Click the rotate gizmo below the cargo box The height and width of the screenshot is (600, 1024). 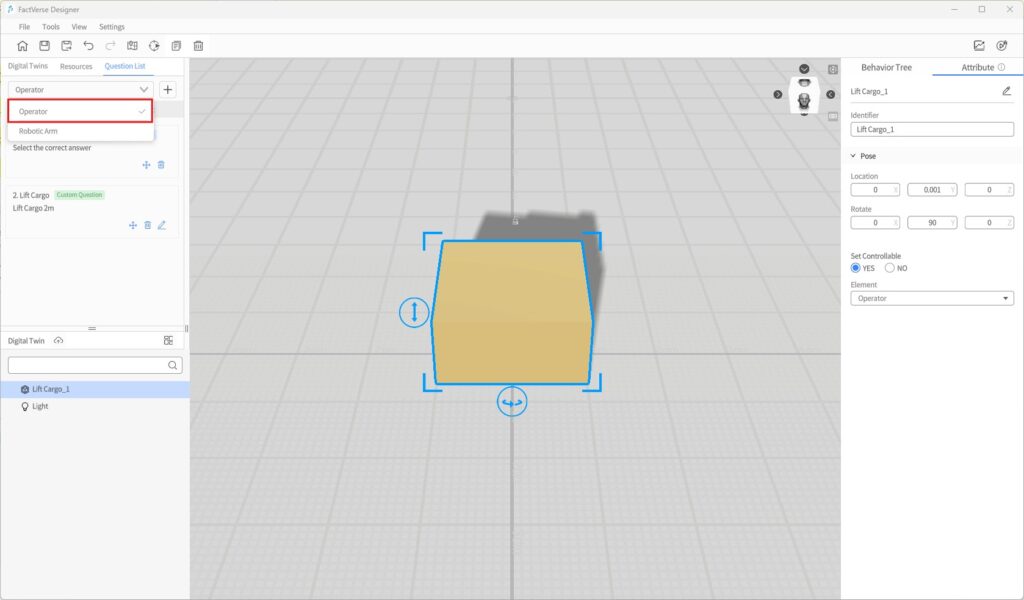point(512,402)
